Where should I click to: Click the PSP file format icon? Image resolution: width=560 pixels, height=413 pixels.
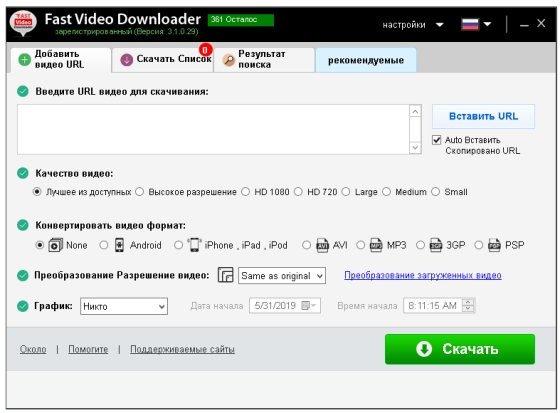point(494,245)
